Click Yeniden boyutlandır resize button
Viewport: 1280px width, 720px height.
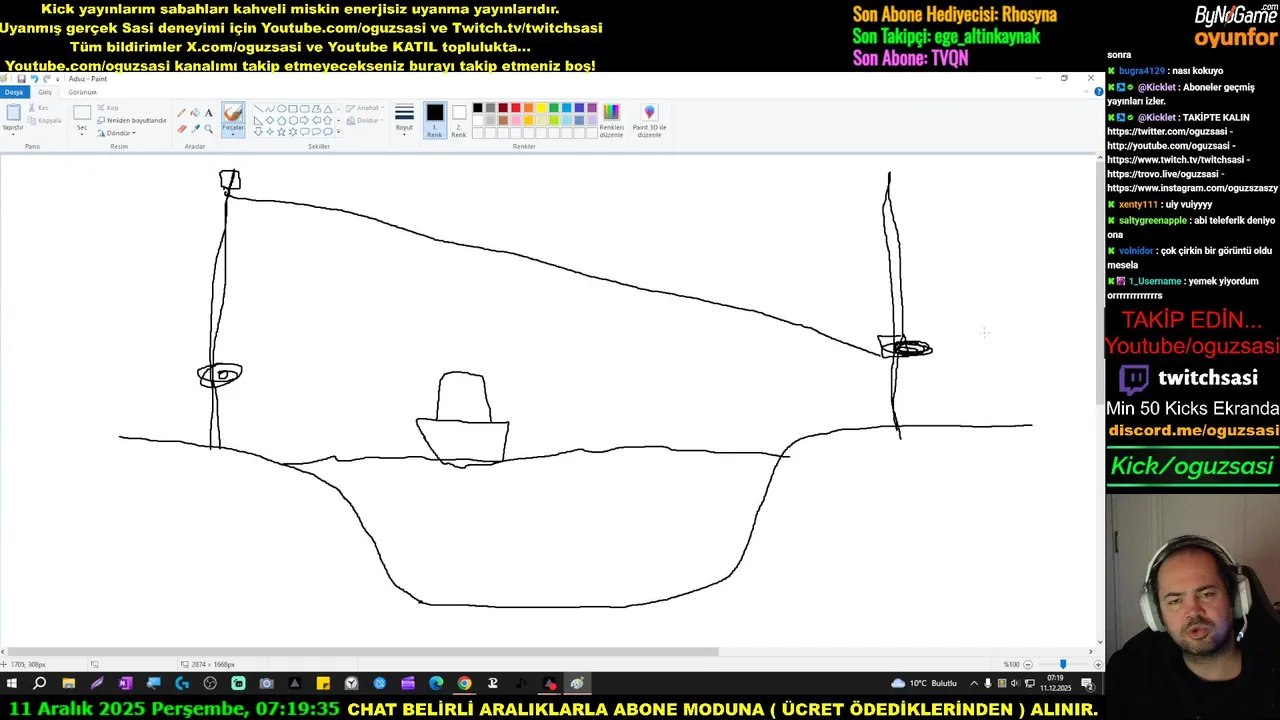[132, 120]
